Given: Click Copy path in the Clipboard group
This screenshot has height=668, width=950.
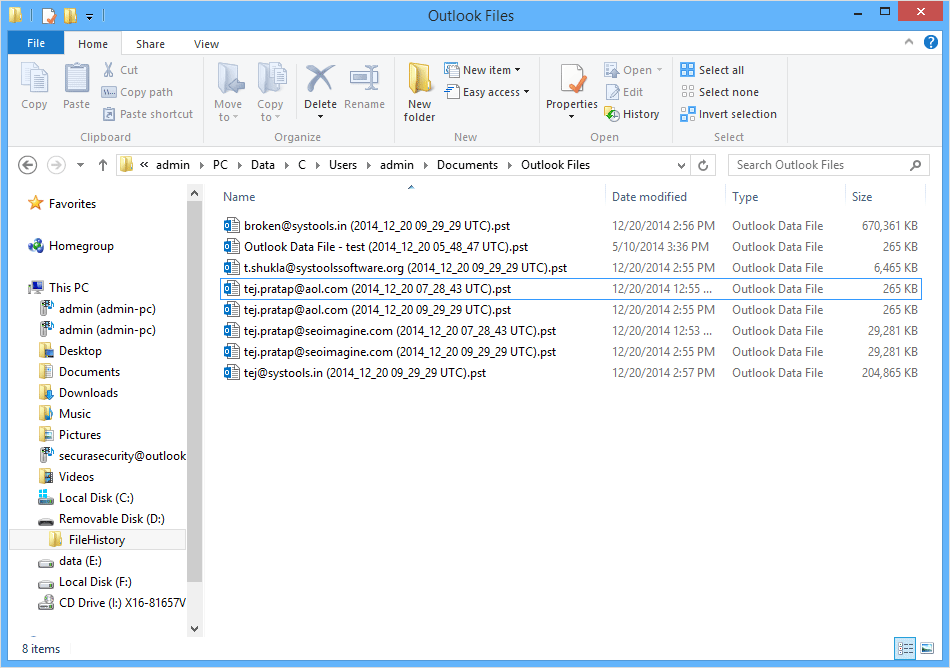Looking at the screenshot, I should 138,92.
